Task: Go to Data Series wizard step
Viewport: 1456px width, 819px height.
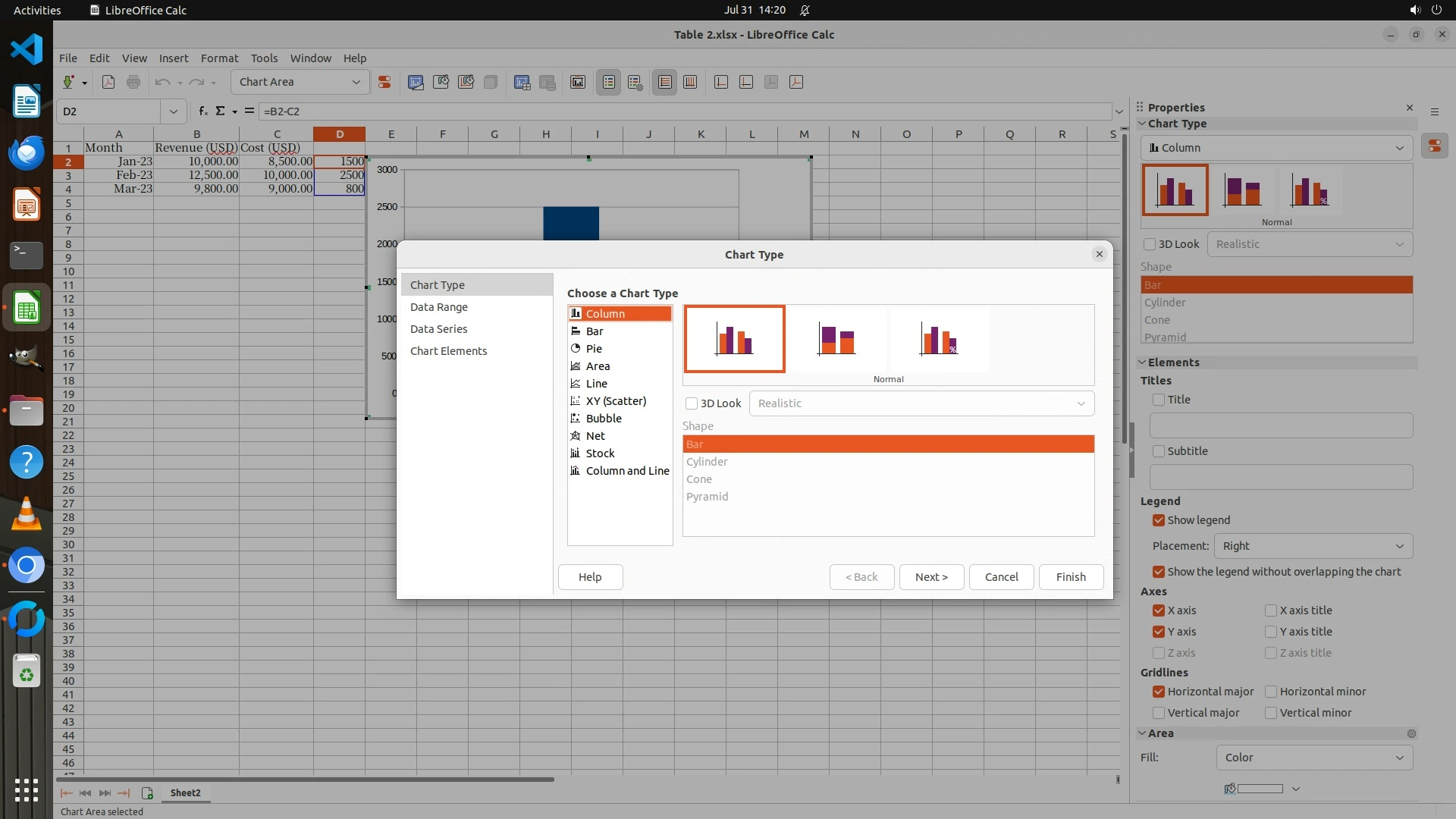Action: tap(438, 329)
